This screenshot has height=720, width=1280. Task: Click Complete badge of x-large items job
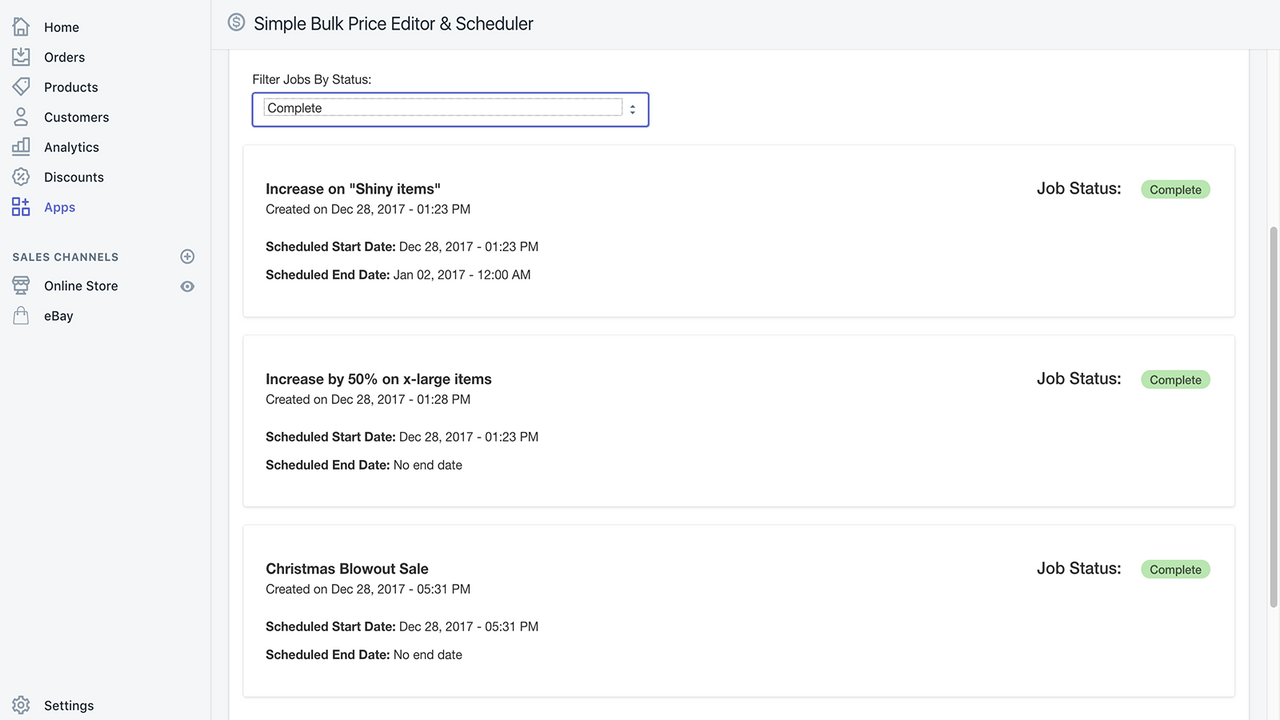click(1175, 380)
